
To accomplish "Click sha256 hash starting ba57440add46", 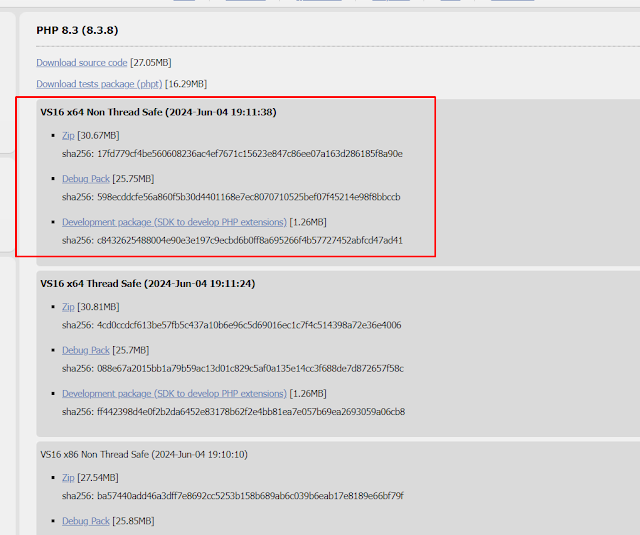I will (250, 496).
